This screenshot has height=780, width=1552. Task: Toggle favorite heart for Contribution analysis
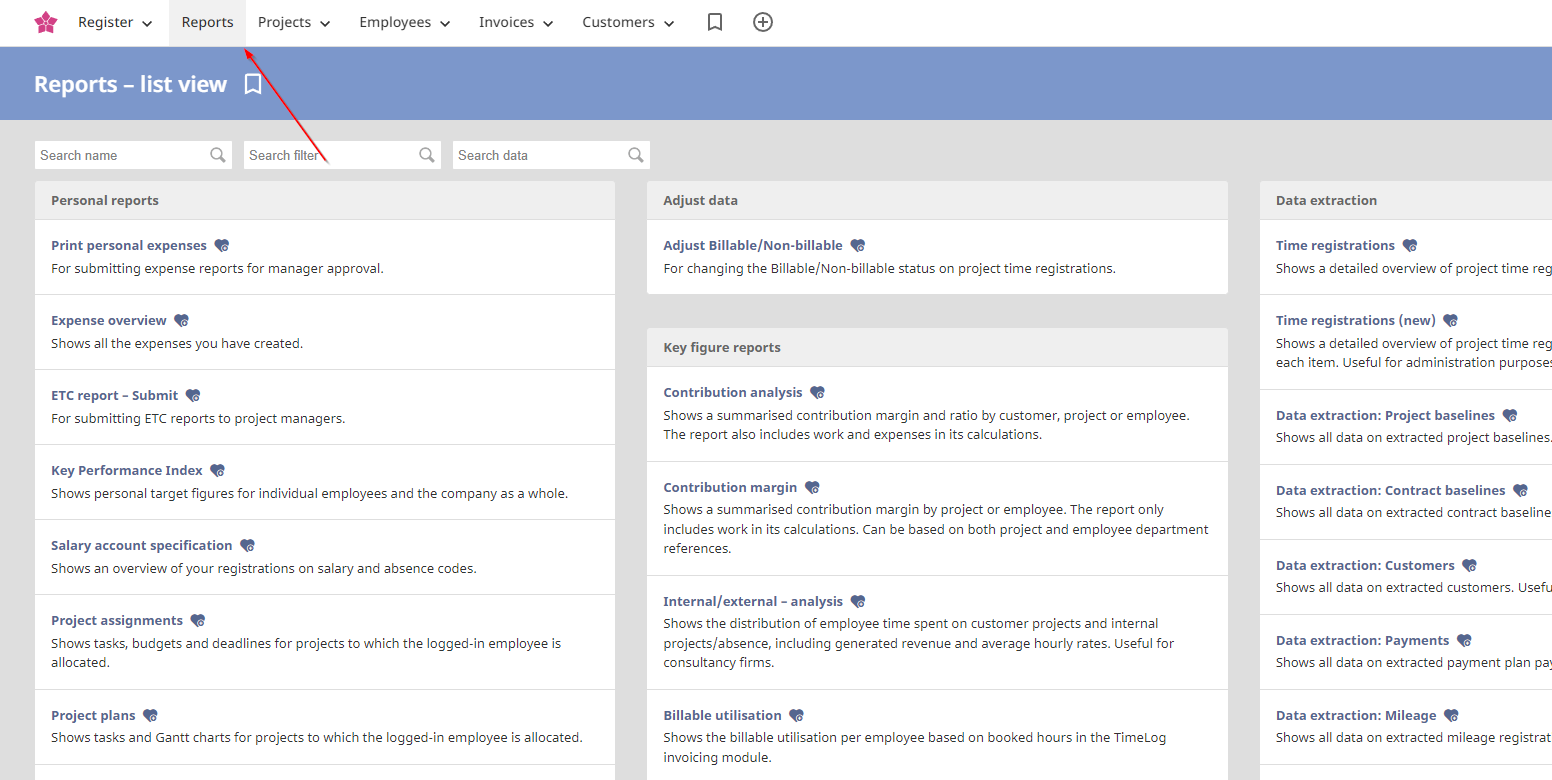(x=817, y=393)
